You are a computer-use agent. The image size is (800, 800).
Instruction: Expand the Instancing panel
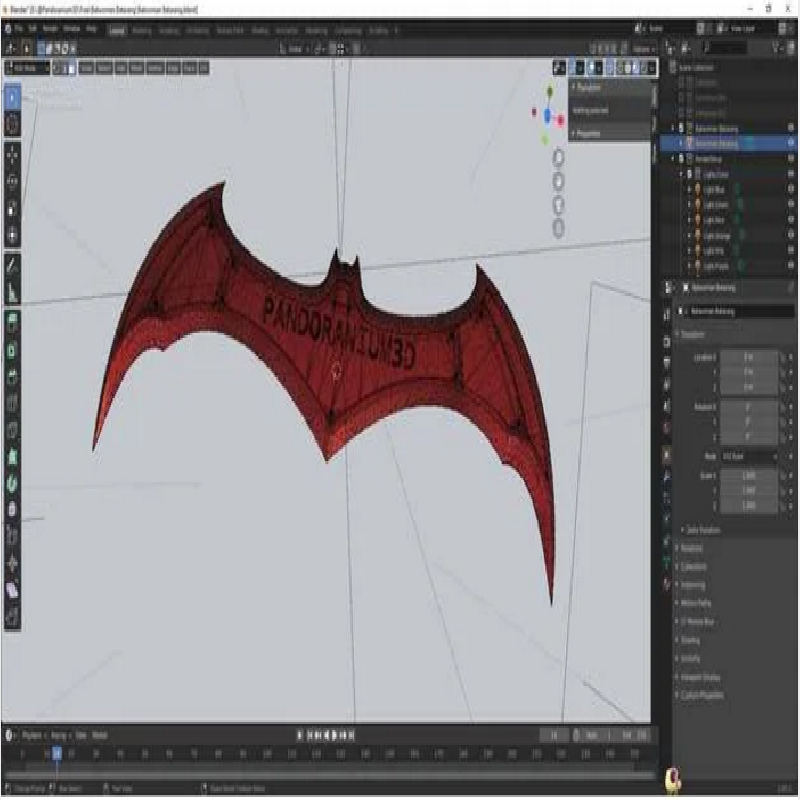click(692, 585)
